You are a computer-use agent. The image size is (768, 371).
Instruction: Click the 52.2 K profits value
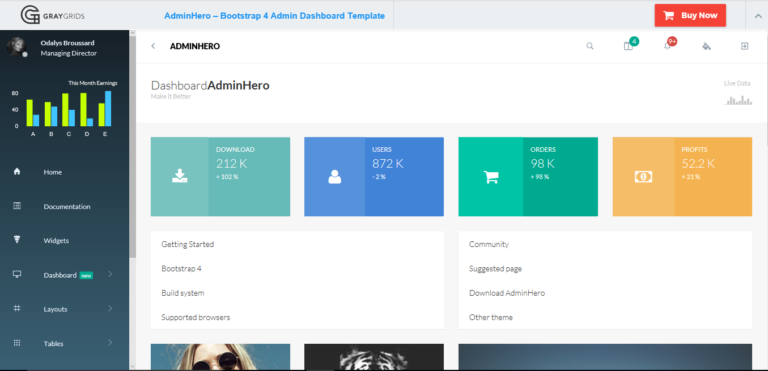click(698, 164)
